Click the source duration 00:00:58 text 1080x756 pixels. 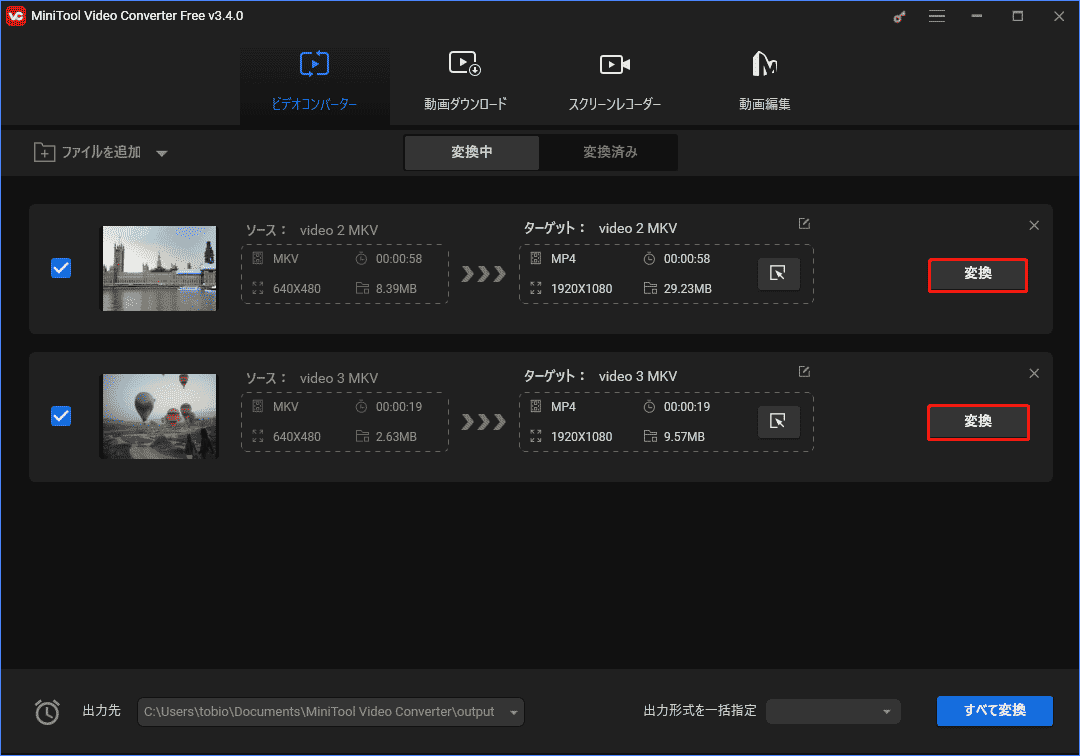tap(399, 259)
